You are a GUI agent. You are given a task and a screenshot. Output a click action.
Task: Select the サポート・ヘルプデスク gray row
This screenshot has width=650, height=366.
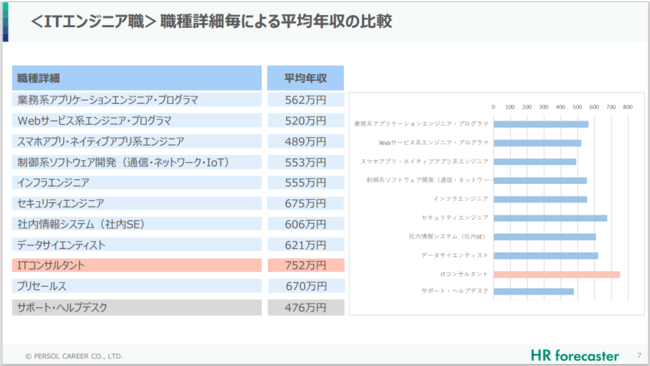coord(137,308)
